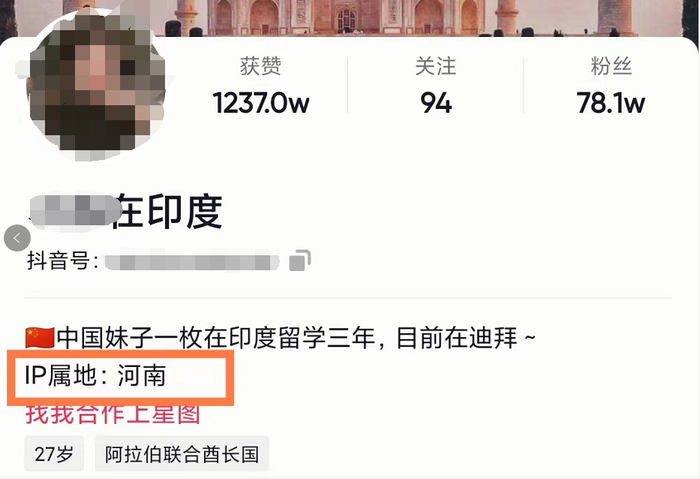
Task: Click the 目前在迪拜 part of the bio
Action: (457, 337)
